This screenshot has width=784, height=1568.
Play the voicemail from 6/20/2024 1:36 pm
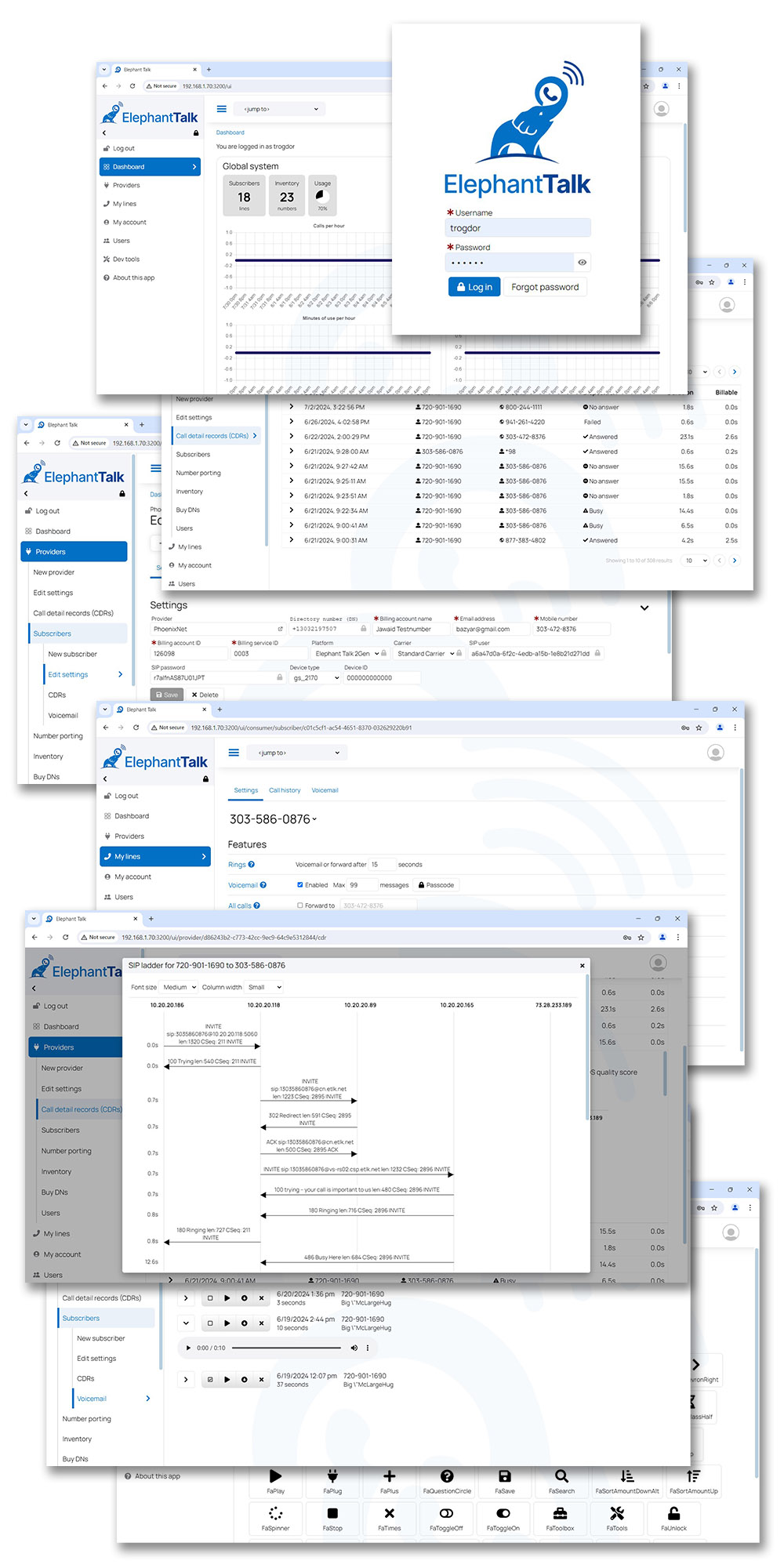click(x=227, y=1298)
